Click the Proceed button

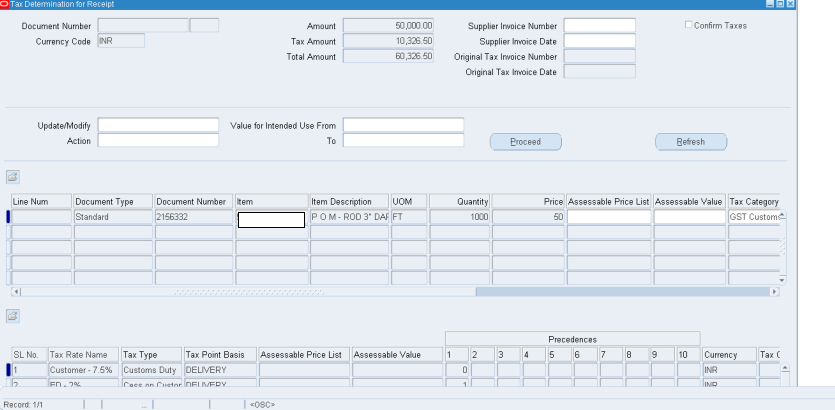pyautogui.click(x=526, y=142)
